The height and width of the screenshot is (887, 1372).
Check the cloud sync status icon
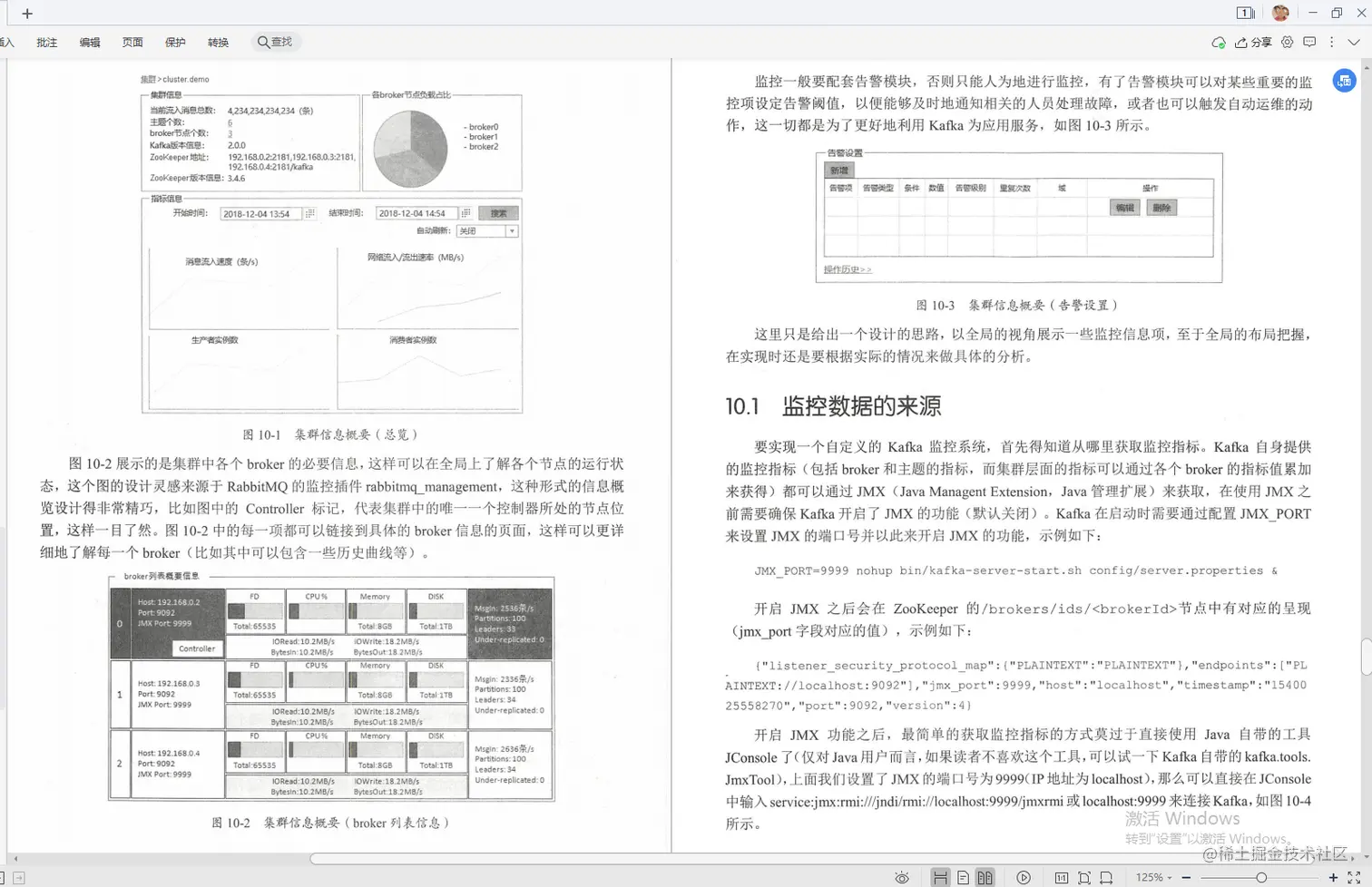[1219, 42]
